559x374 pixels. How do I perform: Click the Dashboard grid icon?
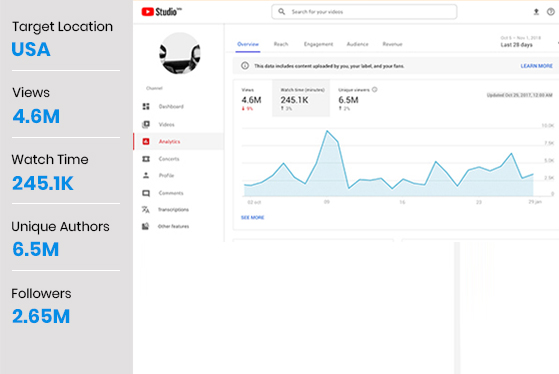click(x=146, y=106)
